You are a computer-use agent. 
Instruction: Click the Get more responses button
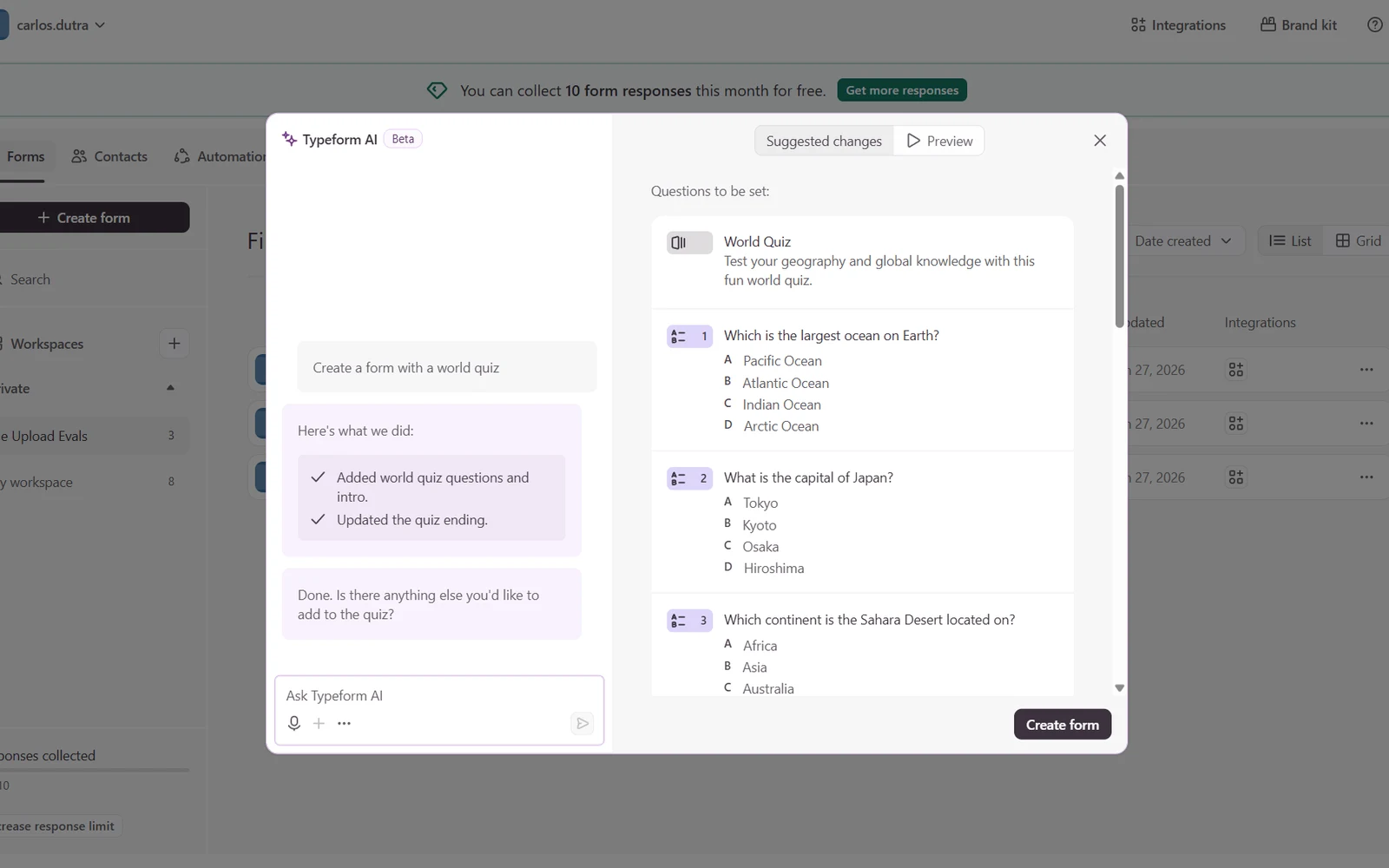pyautogui.click(x=902, y=90)
